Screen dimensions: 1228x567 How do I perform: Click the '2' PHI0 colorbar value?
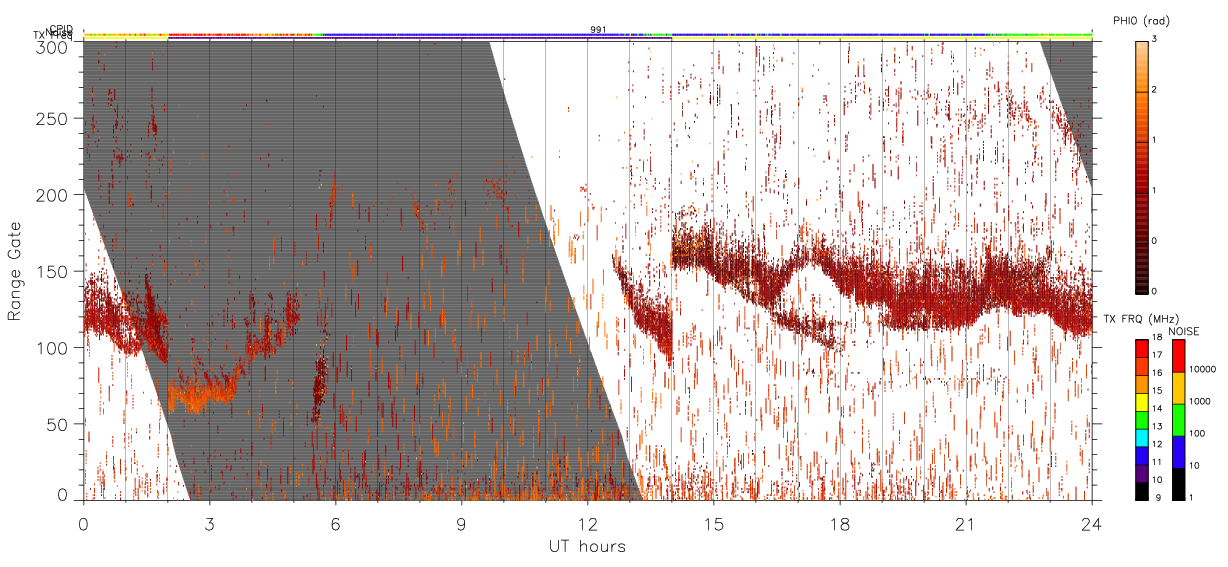[x=1155, y=91]
